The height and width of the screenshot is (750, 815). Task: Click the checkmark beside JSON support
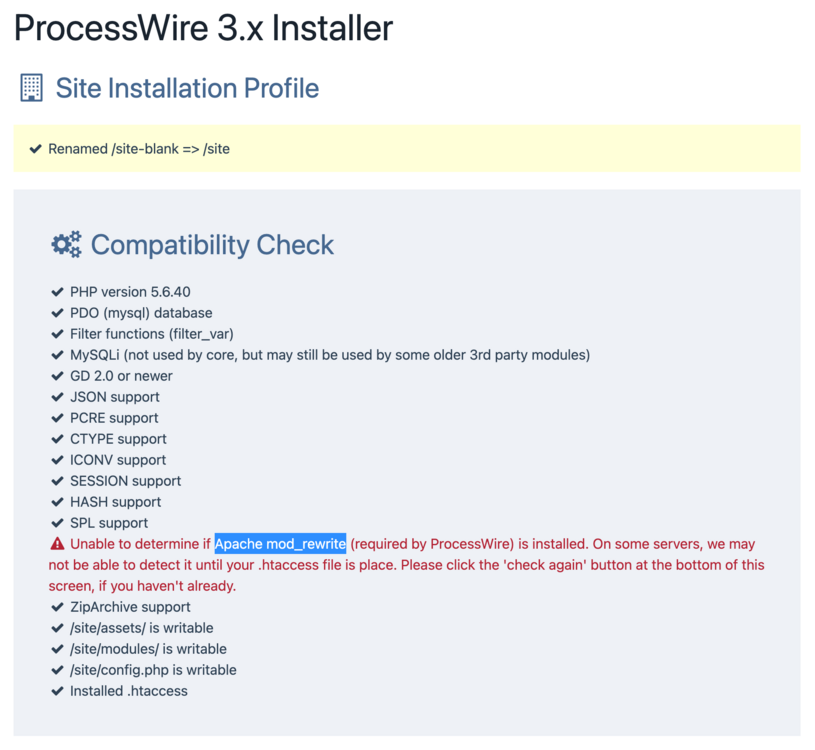(x=57, y=397)
